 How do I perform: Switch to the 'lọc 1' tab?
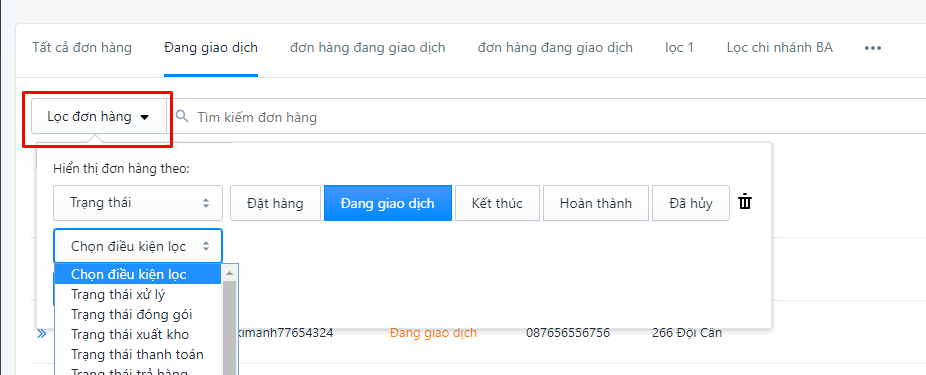pos(680,48)
